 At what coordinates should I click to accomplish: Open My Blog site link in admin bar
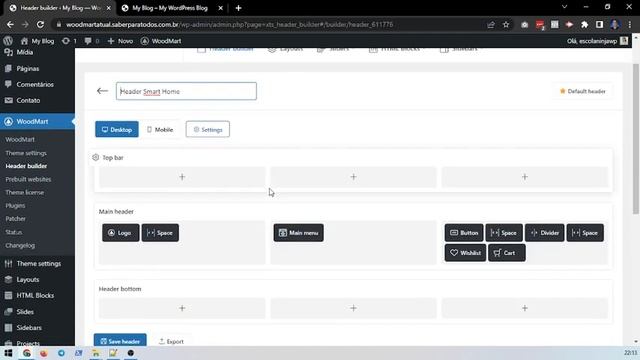tap(37, 41)
